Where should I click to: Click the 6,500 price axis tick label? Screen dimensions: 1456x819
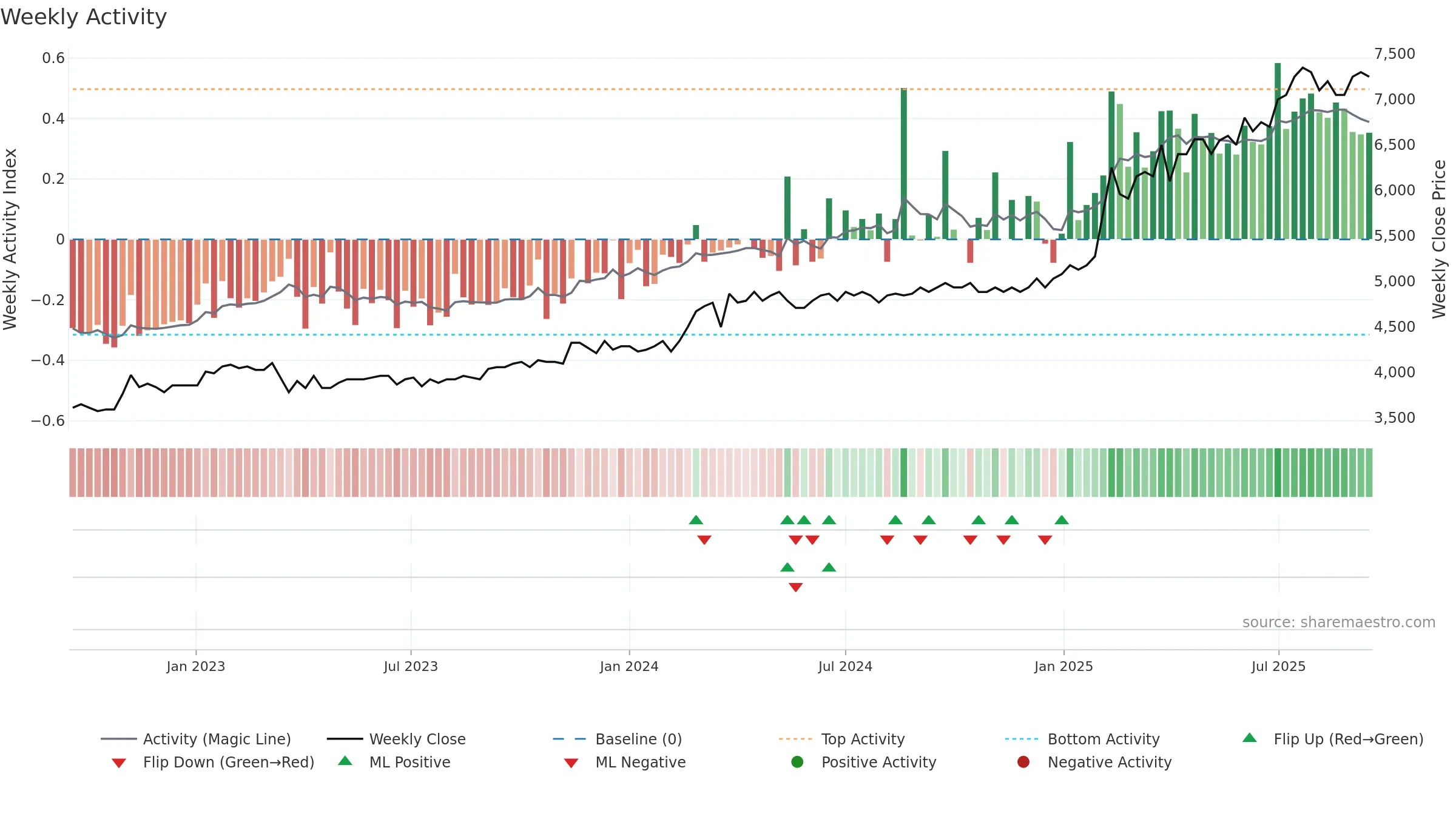[1395, 144]
